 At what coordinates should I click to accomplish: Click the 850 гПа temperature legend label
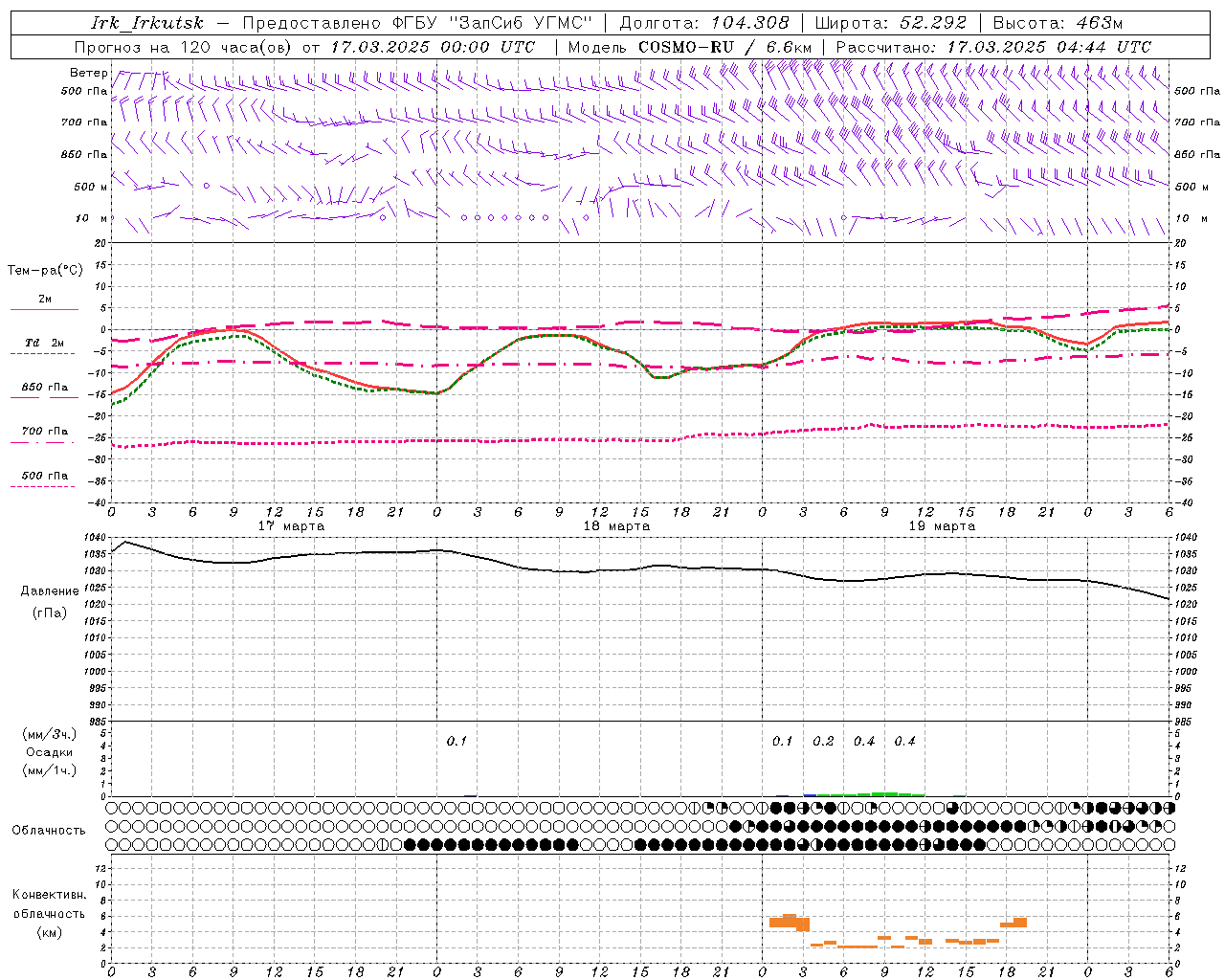[x=45, y=388]
